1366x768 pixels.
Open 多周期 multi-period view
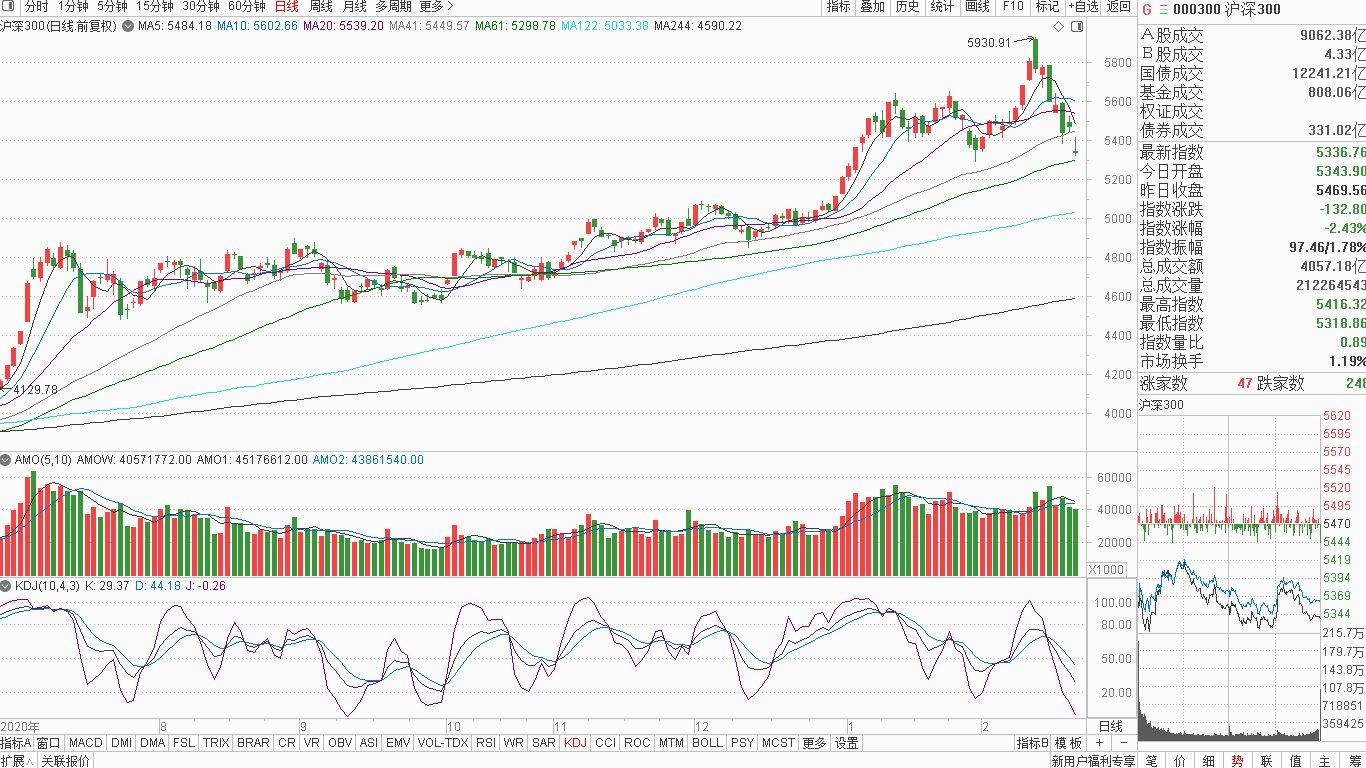pos(393,7)
